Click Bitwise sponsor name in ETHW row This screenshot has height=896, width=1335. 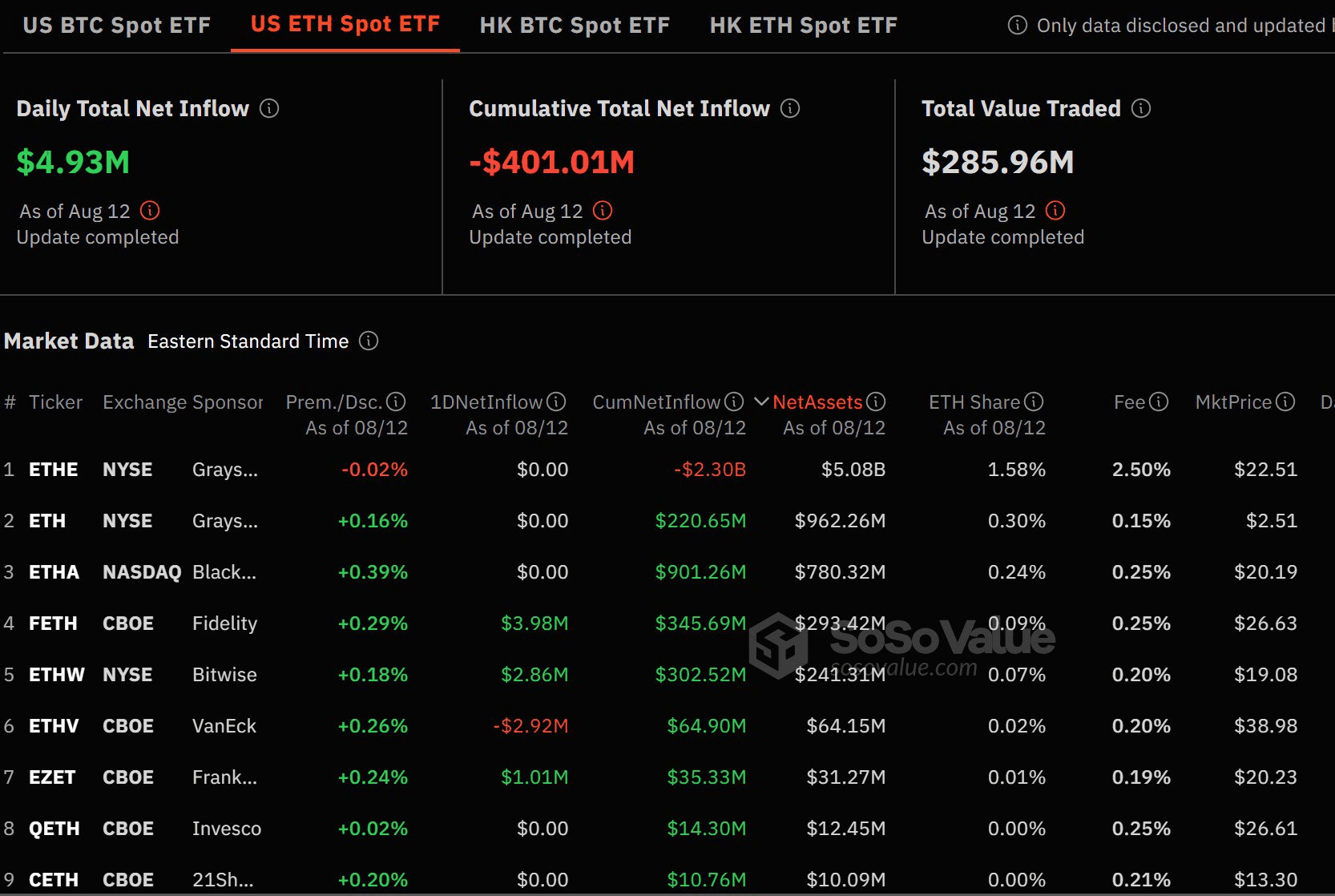click(x=224, y=675)
